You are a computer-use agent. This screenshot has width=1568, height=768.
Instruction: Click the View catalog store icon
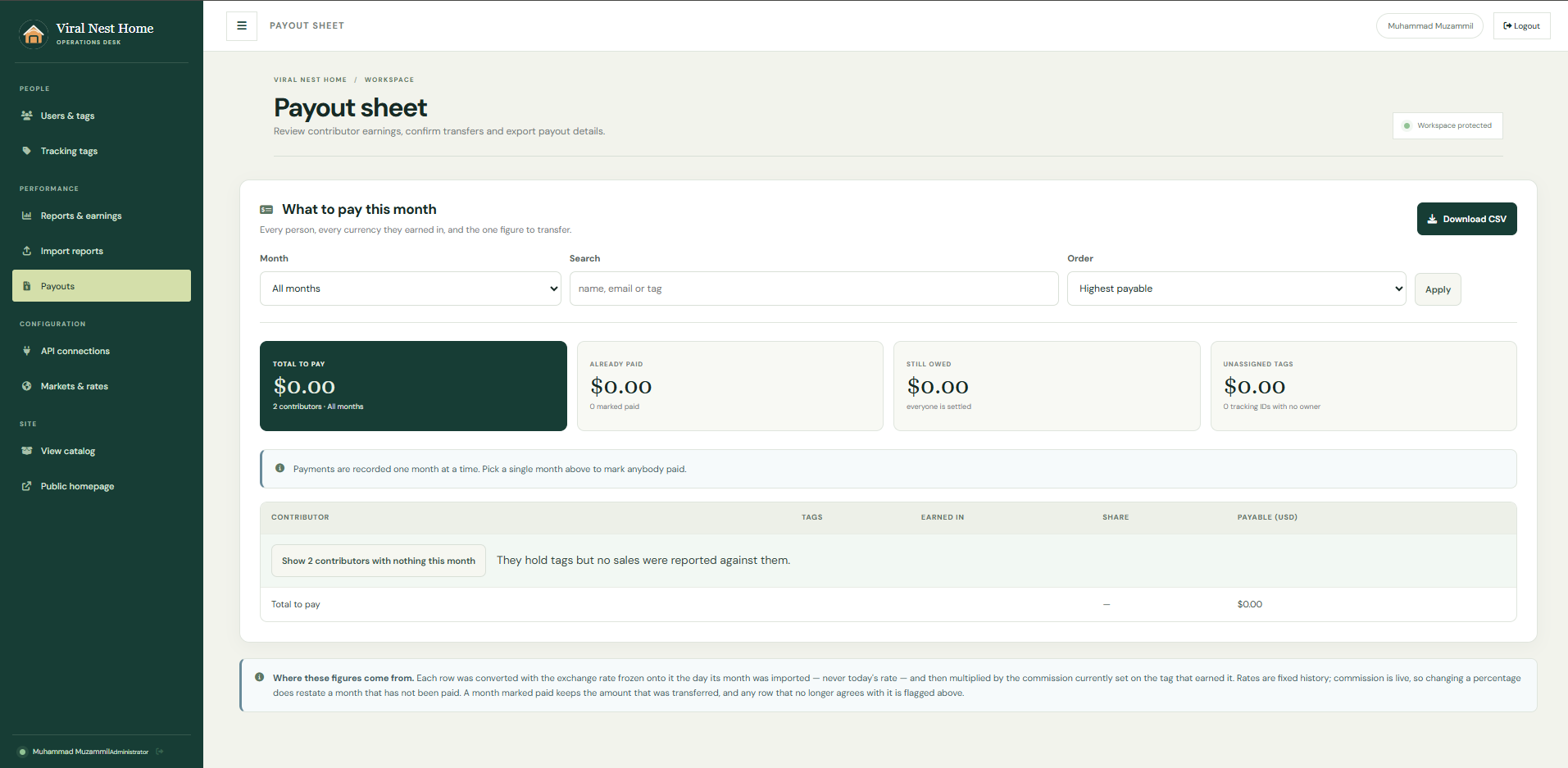point(27,451)
